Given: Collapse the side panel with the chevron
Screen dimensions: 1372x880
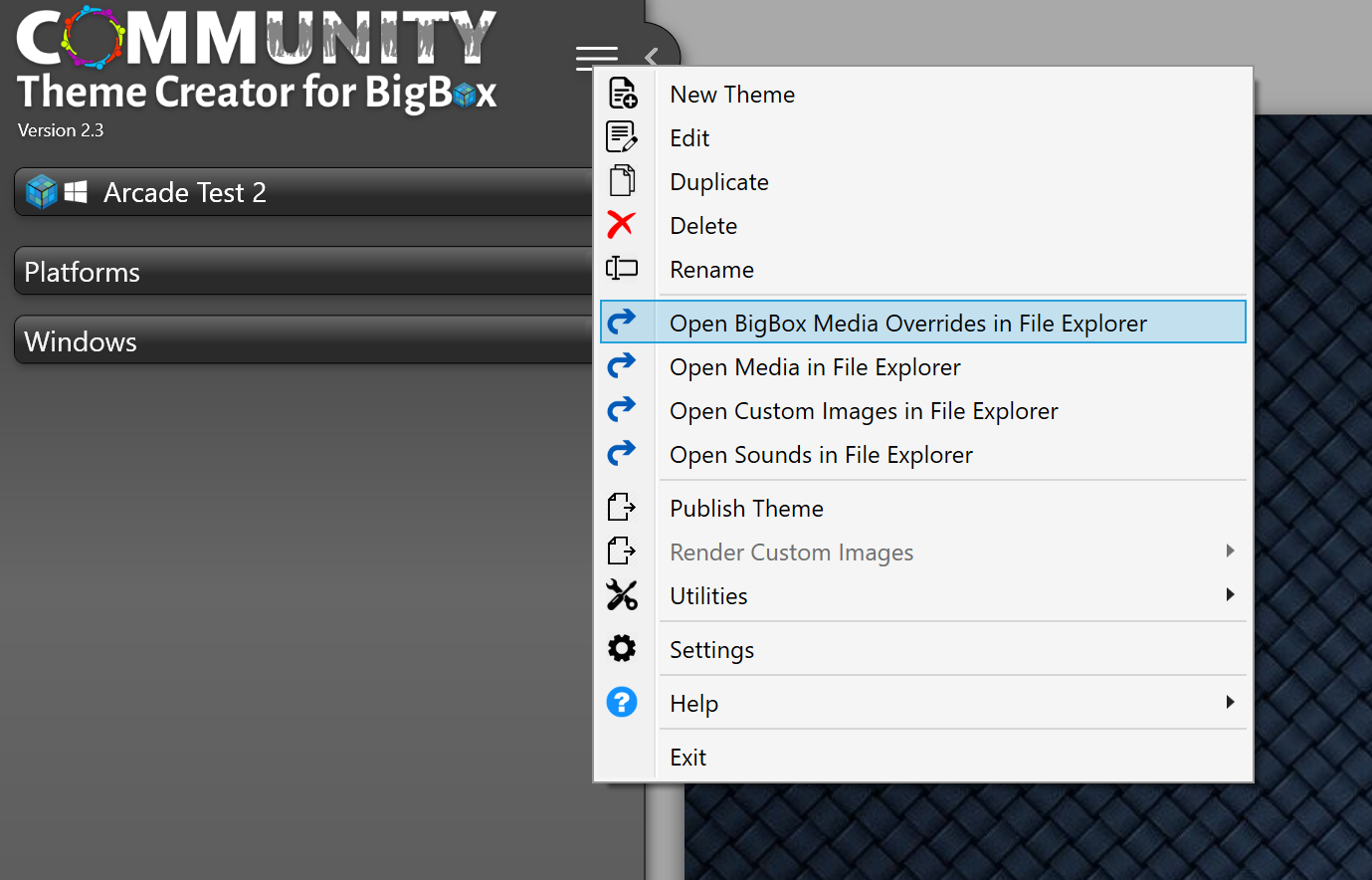Looking at the screenshot, I should tap(652, 57).
